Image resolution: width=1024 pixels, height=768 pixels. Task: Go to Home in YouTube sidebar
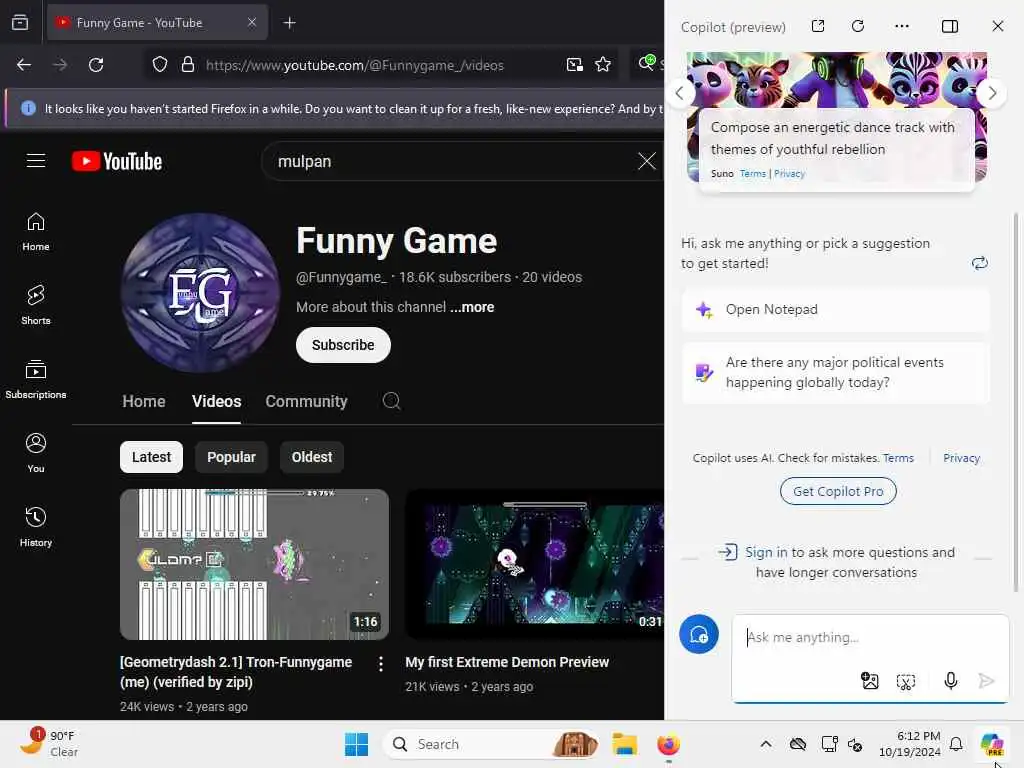[36, 232]
